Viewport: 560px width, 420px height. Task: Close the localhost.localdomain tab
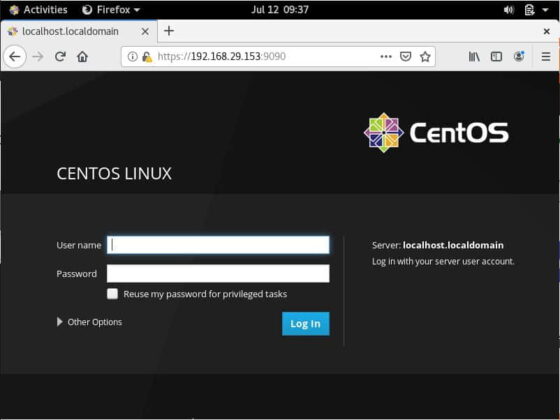(x=145, y=31)
